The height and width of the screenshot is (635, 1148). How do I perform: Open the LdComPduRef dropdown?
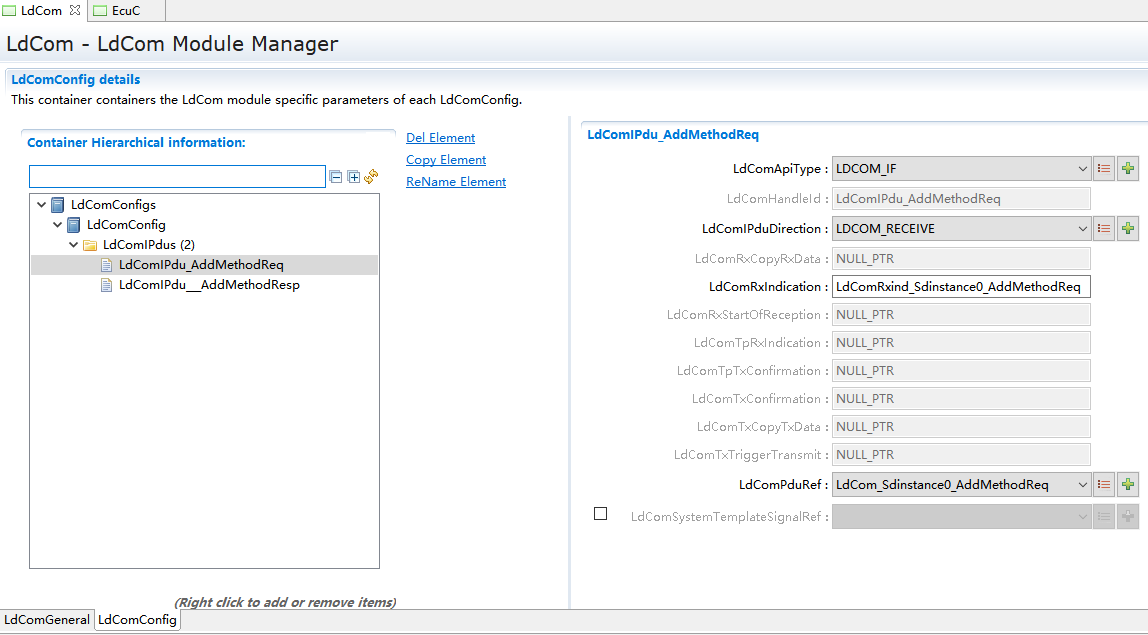(1082, 485)
